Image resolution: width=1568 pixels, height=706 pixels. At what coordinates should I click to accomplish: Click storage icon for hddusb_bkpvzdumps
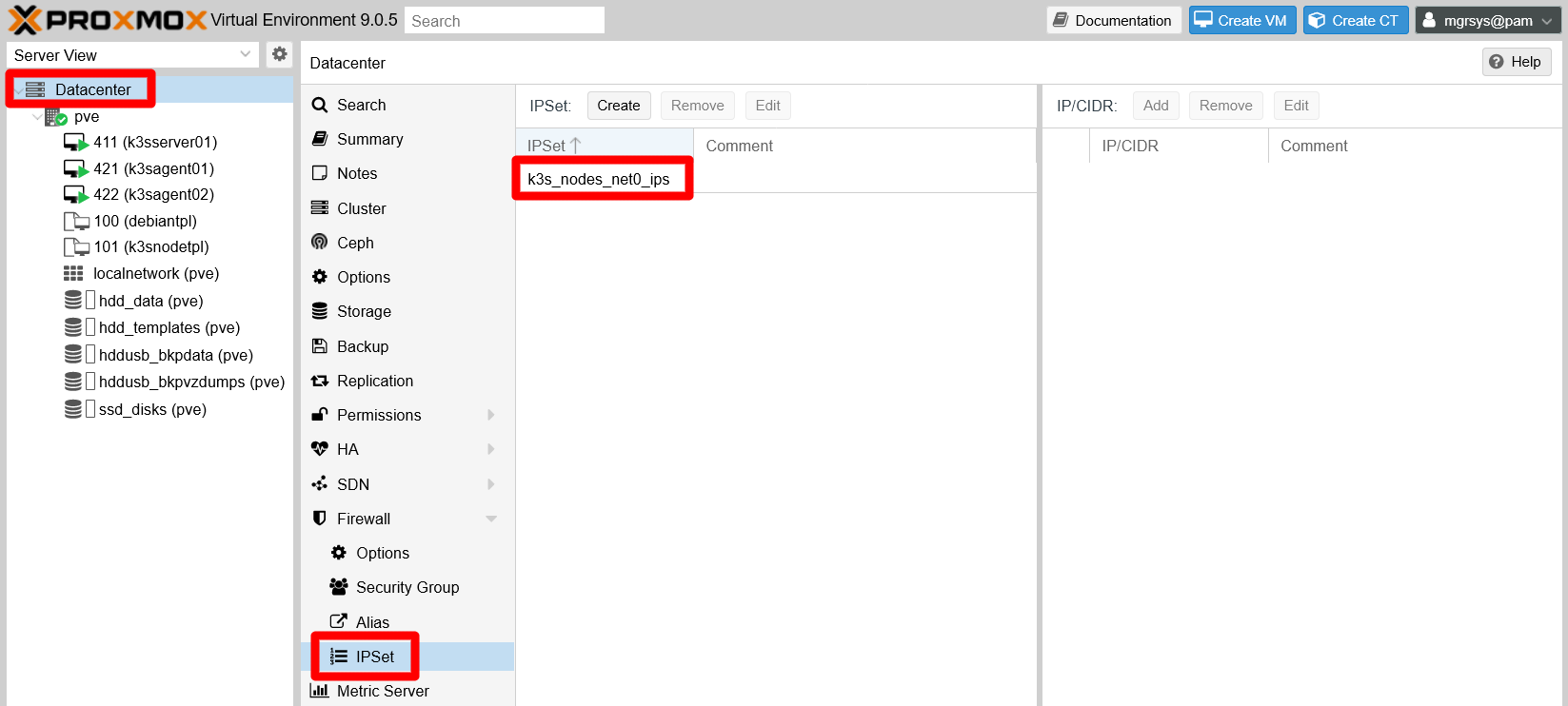[73, 382]
